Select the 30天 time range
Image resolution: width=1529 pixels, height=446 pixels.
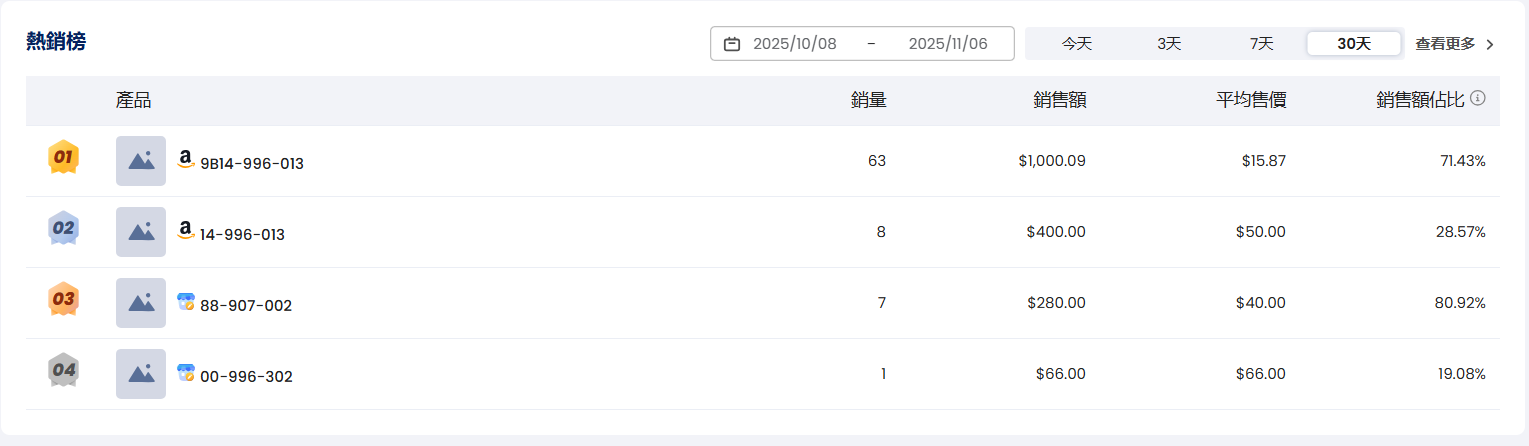tap(1353, 44)
